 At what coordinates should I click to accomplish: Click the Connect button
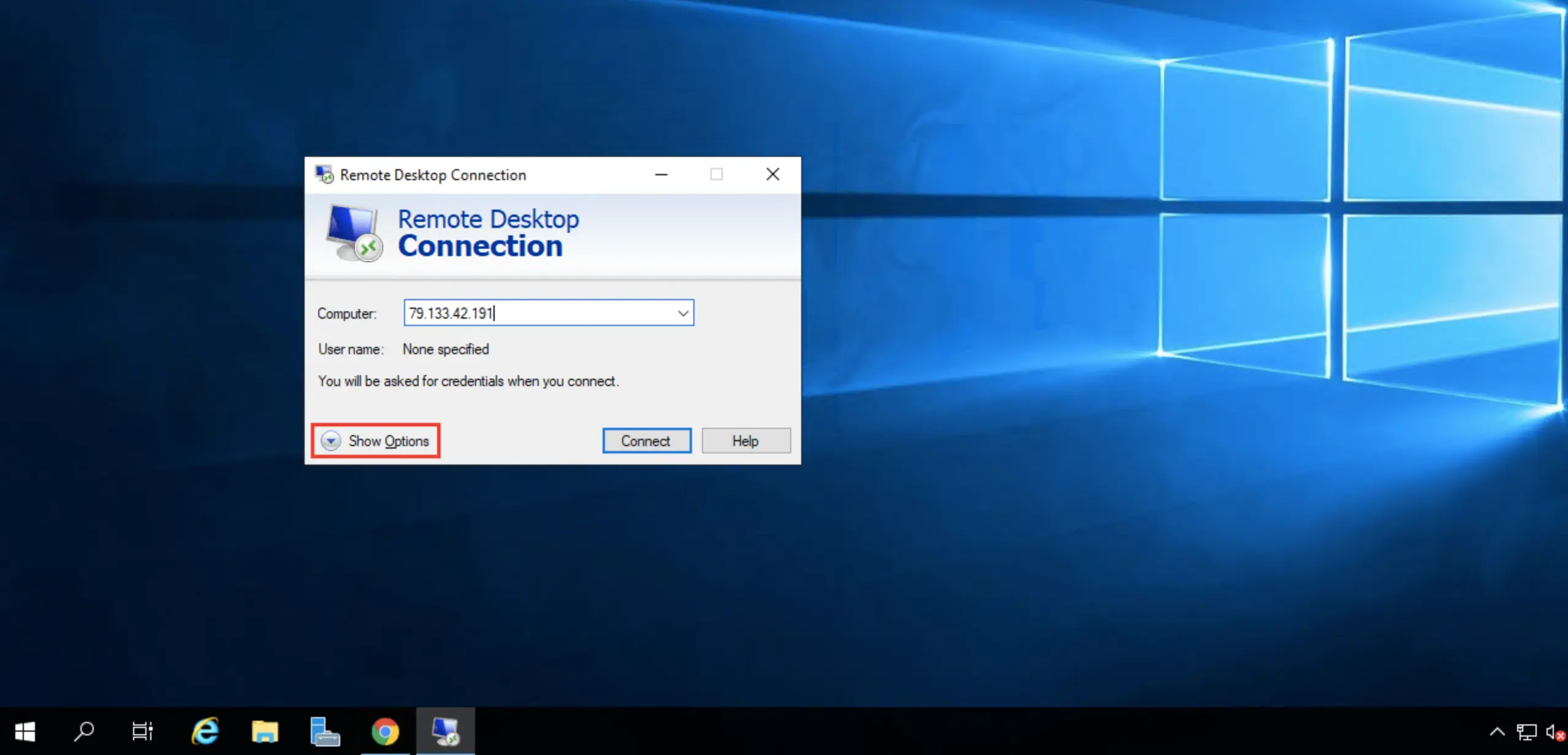point(646,441)
